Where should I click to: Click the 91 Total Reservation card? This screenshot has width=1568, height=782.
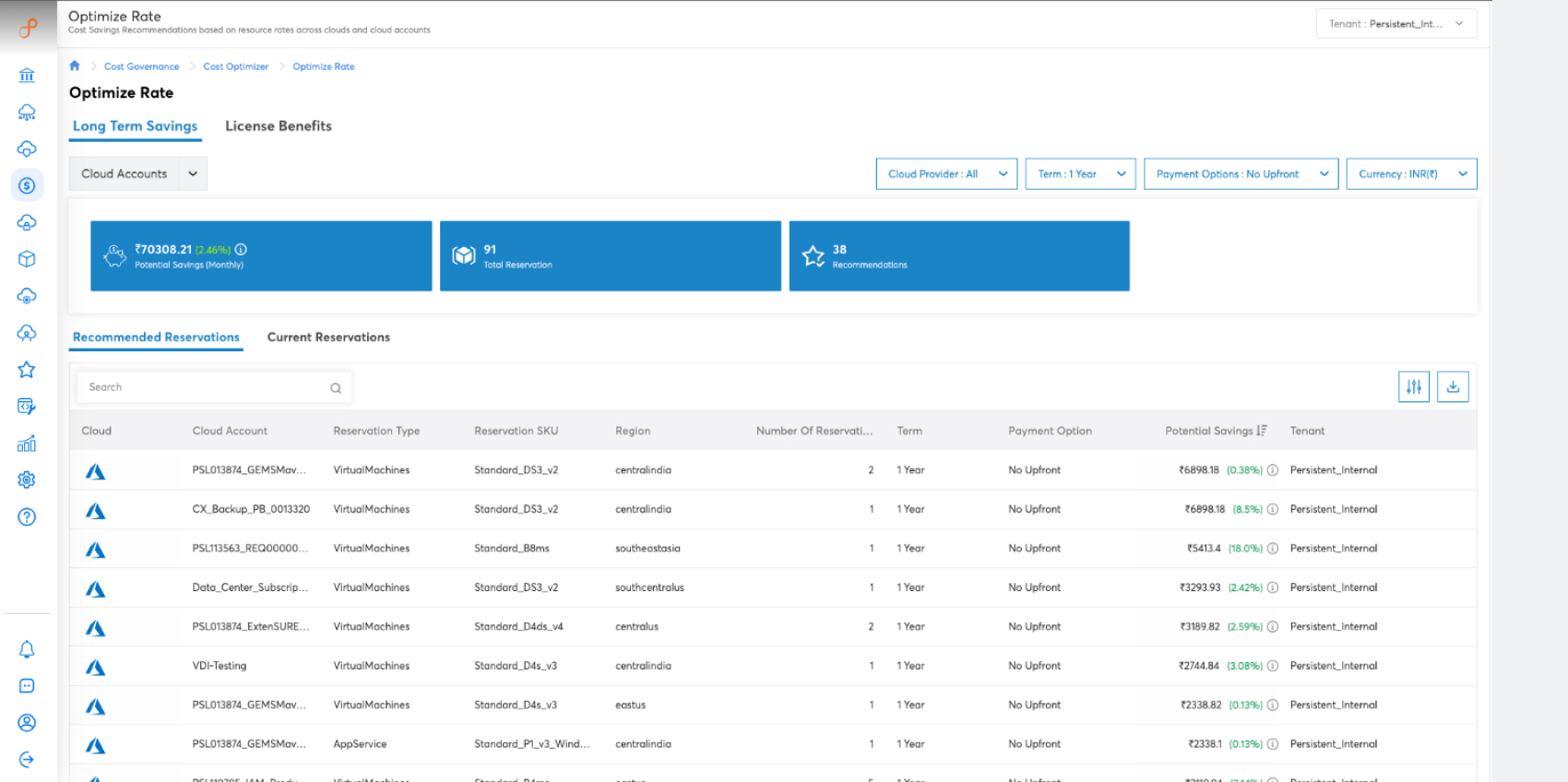[611, 256]
